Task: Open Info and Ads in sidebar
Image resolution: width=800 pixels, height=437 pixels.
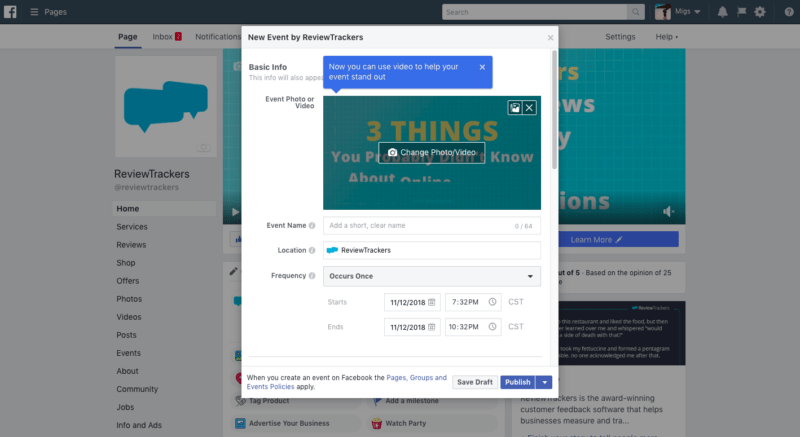Action: 139,425
